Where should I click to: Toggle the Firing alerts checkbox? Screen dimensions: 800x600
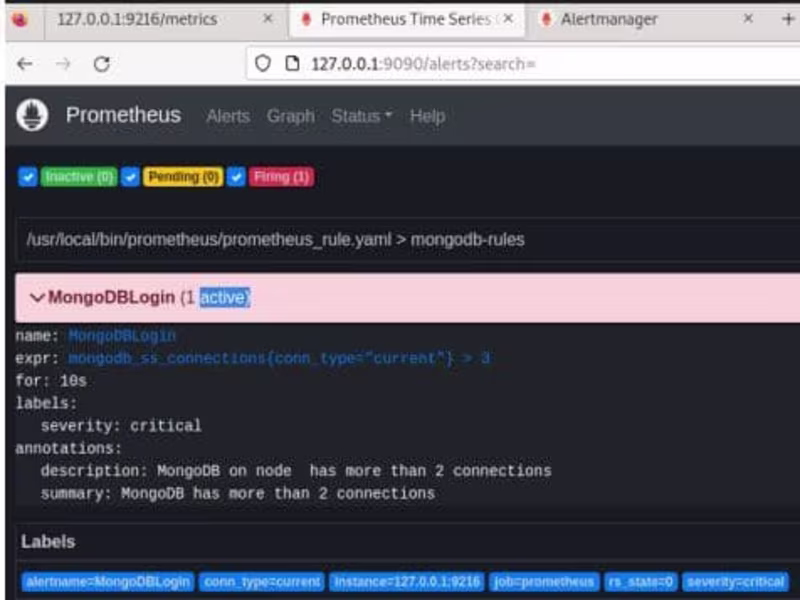[236, 177]
